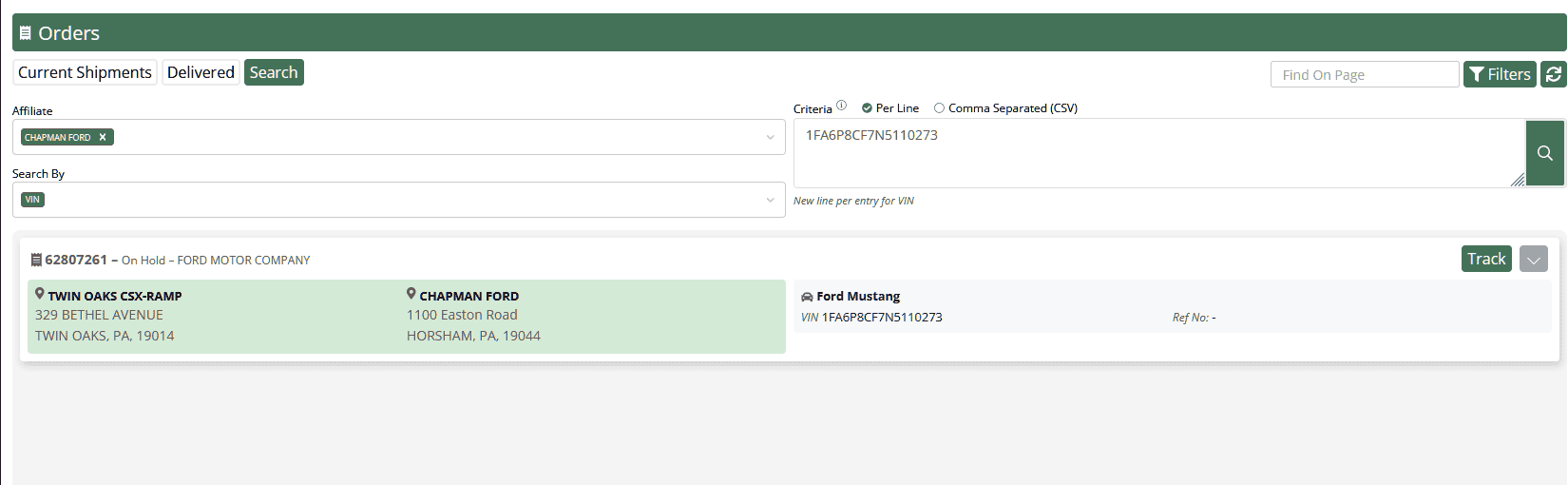Click the 1100 Easton Road address
This screenshot has height=485, width=1568.
(462, 315)
